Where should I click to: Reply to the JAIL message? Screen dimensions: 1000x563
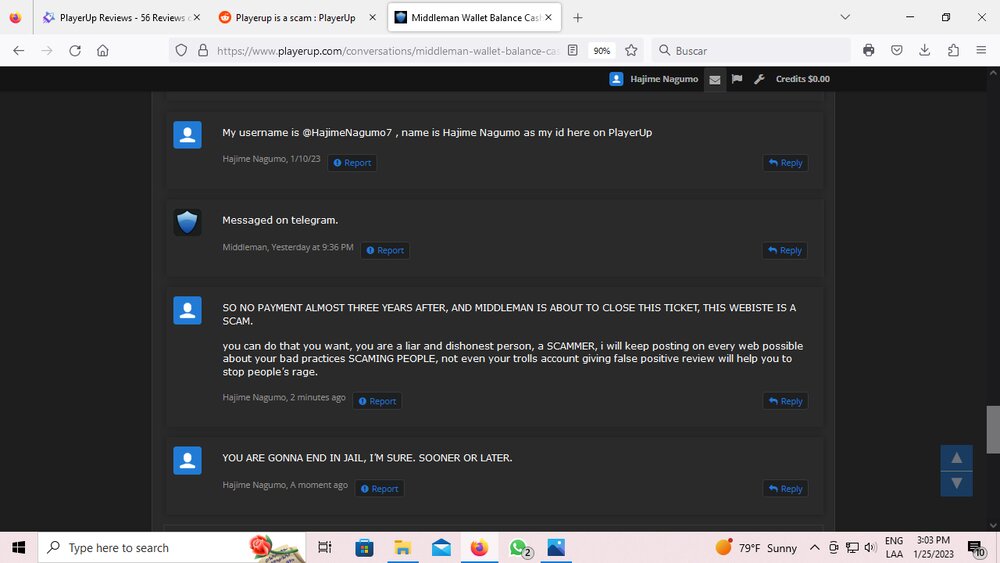786,488
